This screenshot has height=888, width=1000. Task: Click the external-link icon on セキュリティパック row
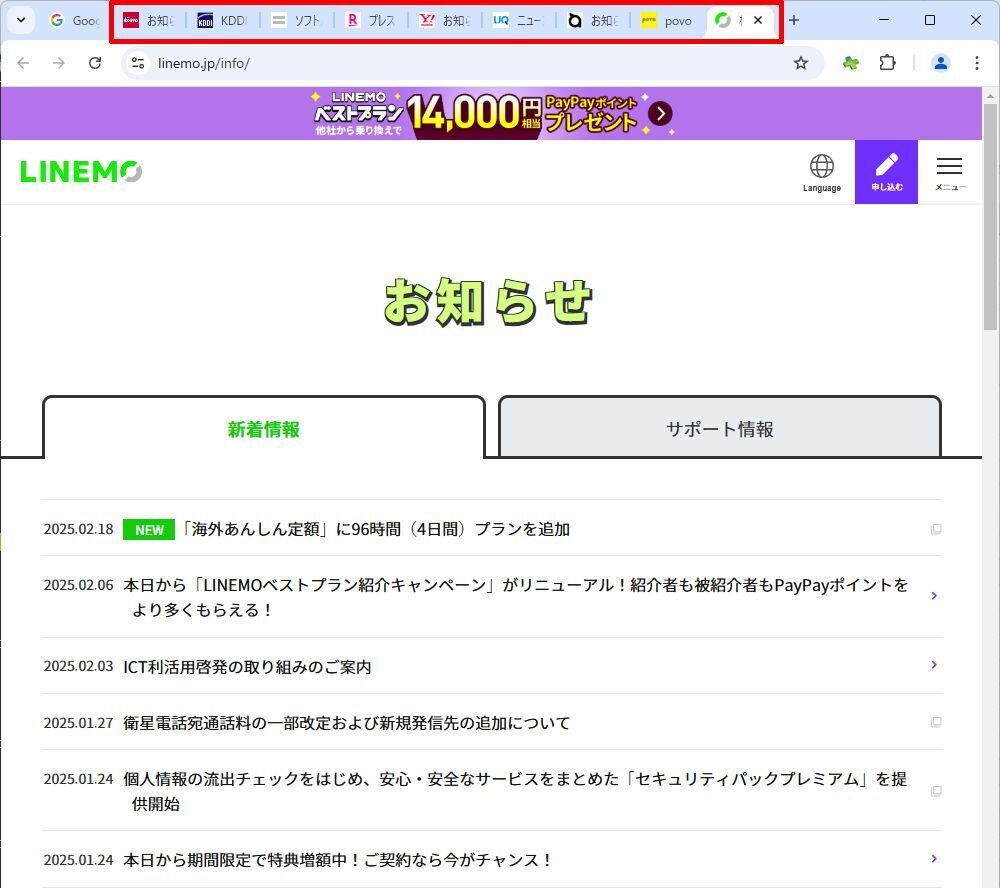click(x=936, y=791)
